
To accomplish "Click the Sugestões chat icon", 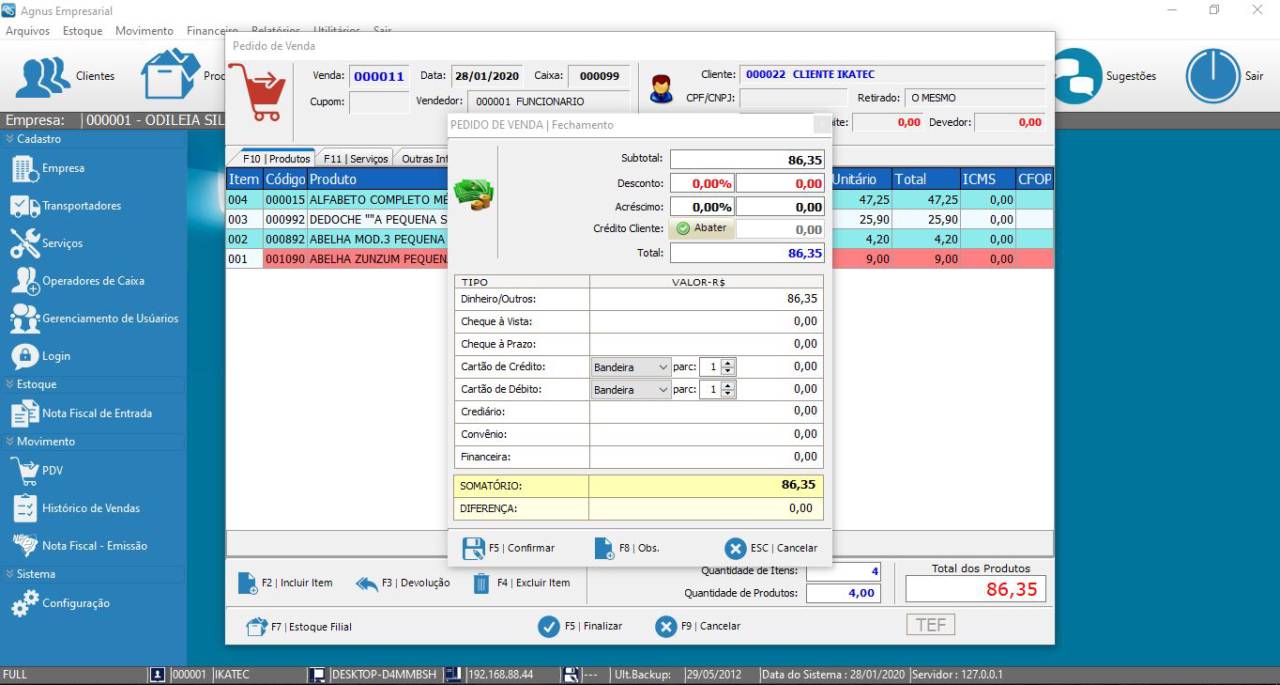I will click(x=1076, y=76).
